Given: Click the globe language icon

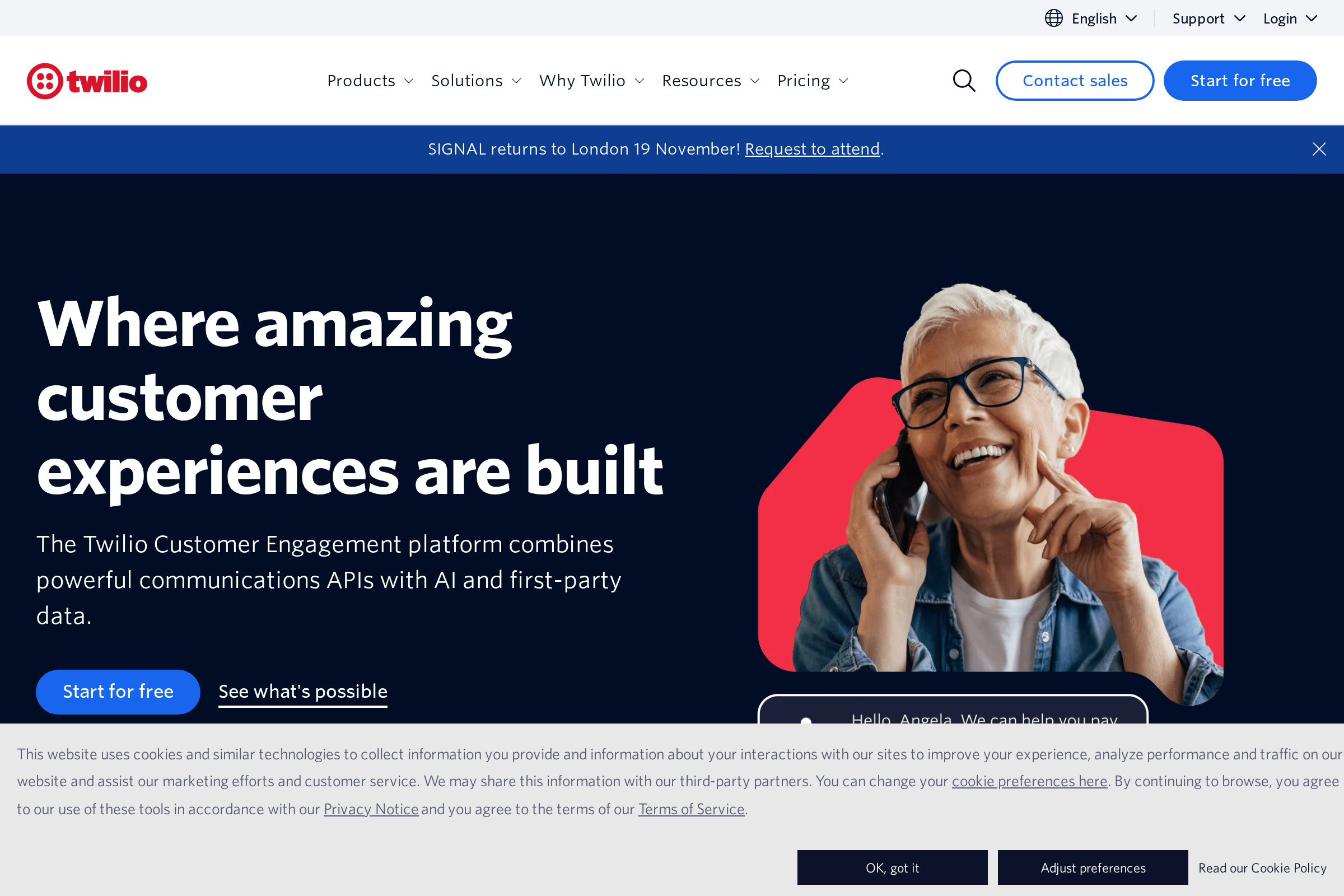Looking at the screenshot, I should pos(1053,18).
